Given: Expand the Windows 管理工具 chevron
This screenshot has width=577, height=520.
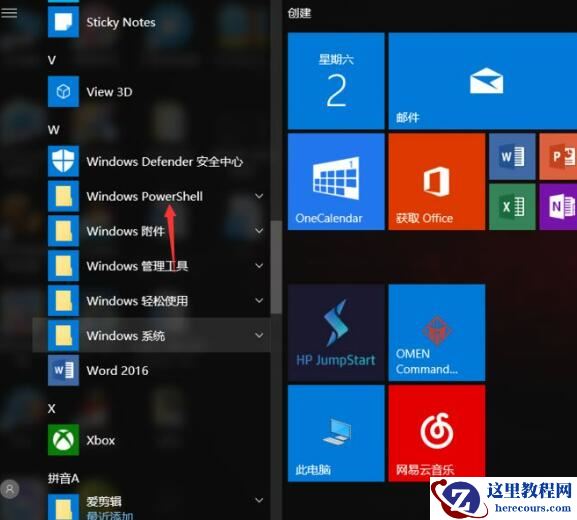Looking at the screenshot, I should [x=259, y=266].
